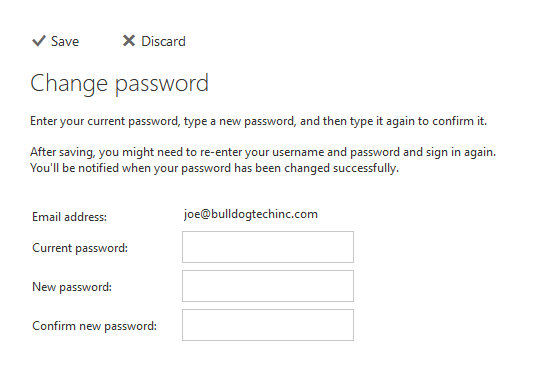
Task: Place cursor in the bottom password field
Action: click(x=268, y=325)
